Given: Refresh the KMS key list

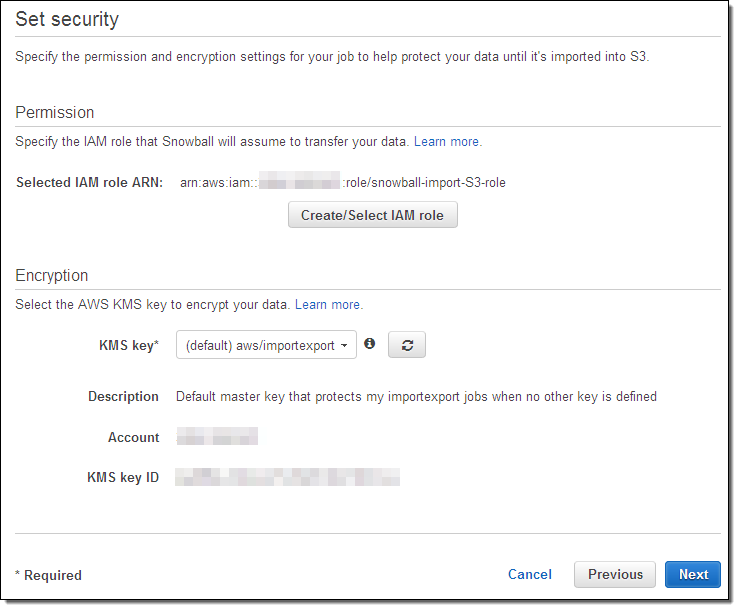Looking at the screenshot, I should tap(407, 345).
